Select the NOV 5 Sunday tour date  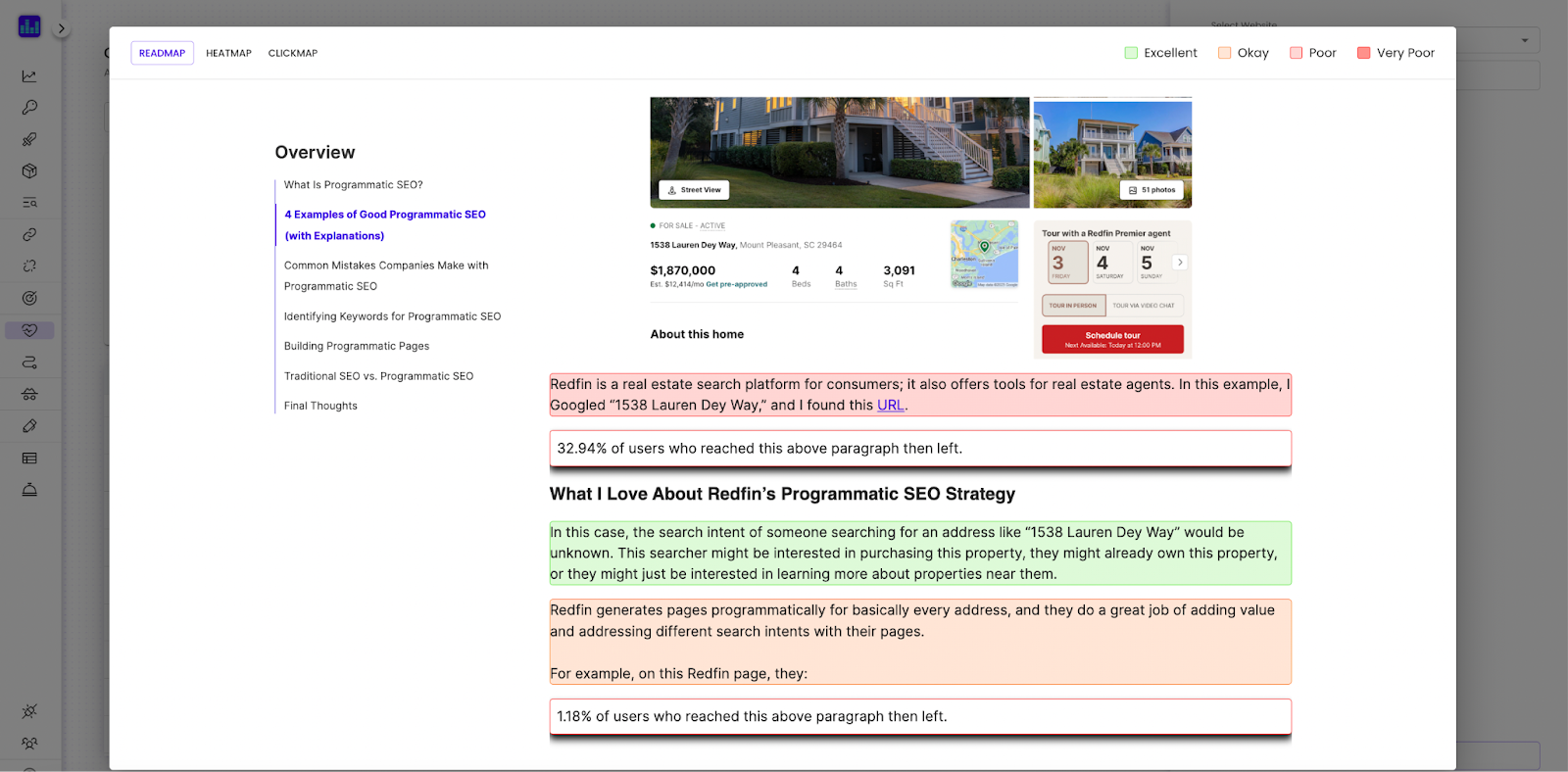point(1151,262)
